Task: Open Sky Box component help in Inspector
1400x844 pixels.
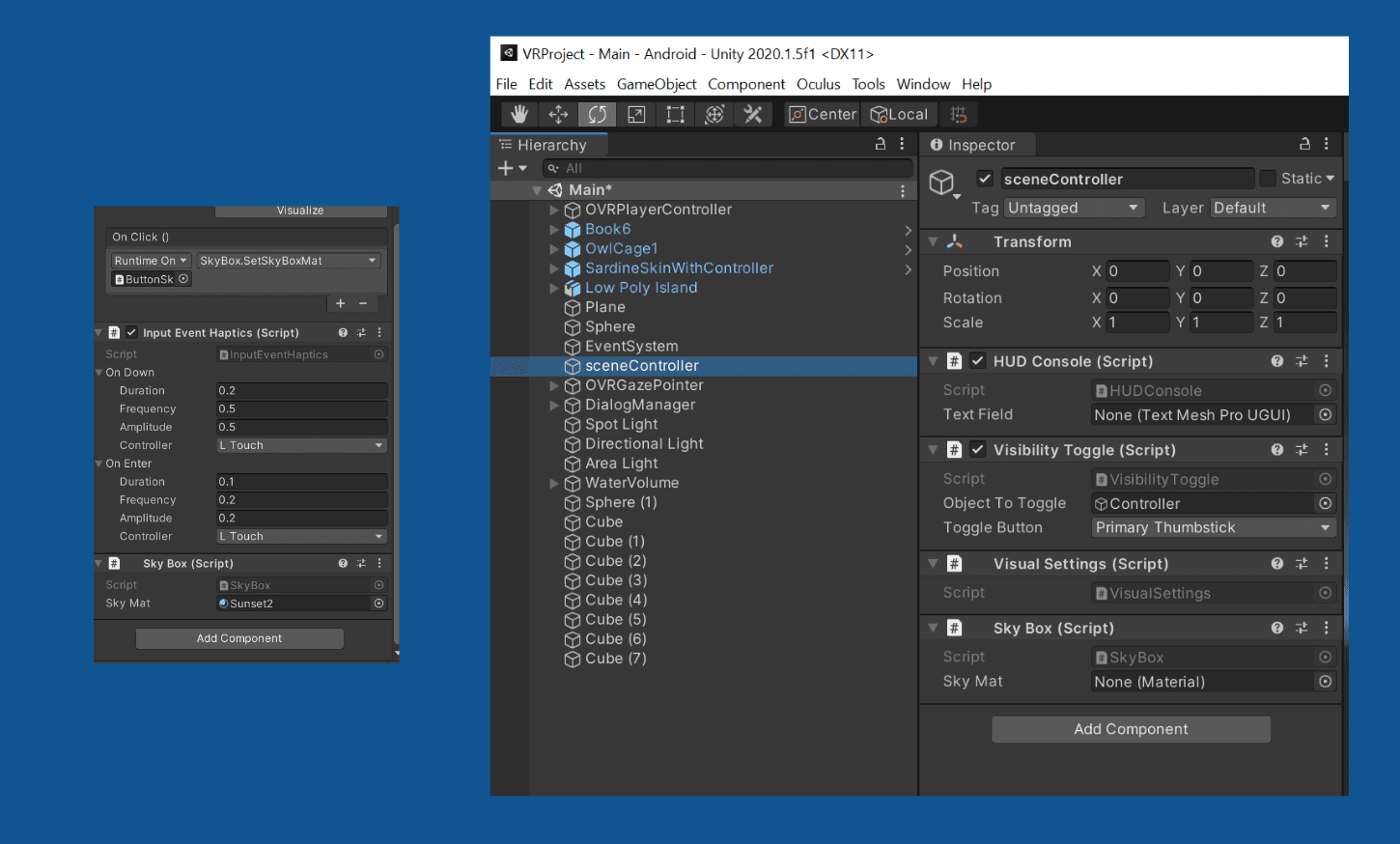Action: pyautogui.click(x=1277, y=628)
